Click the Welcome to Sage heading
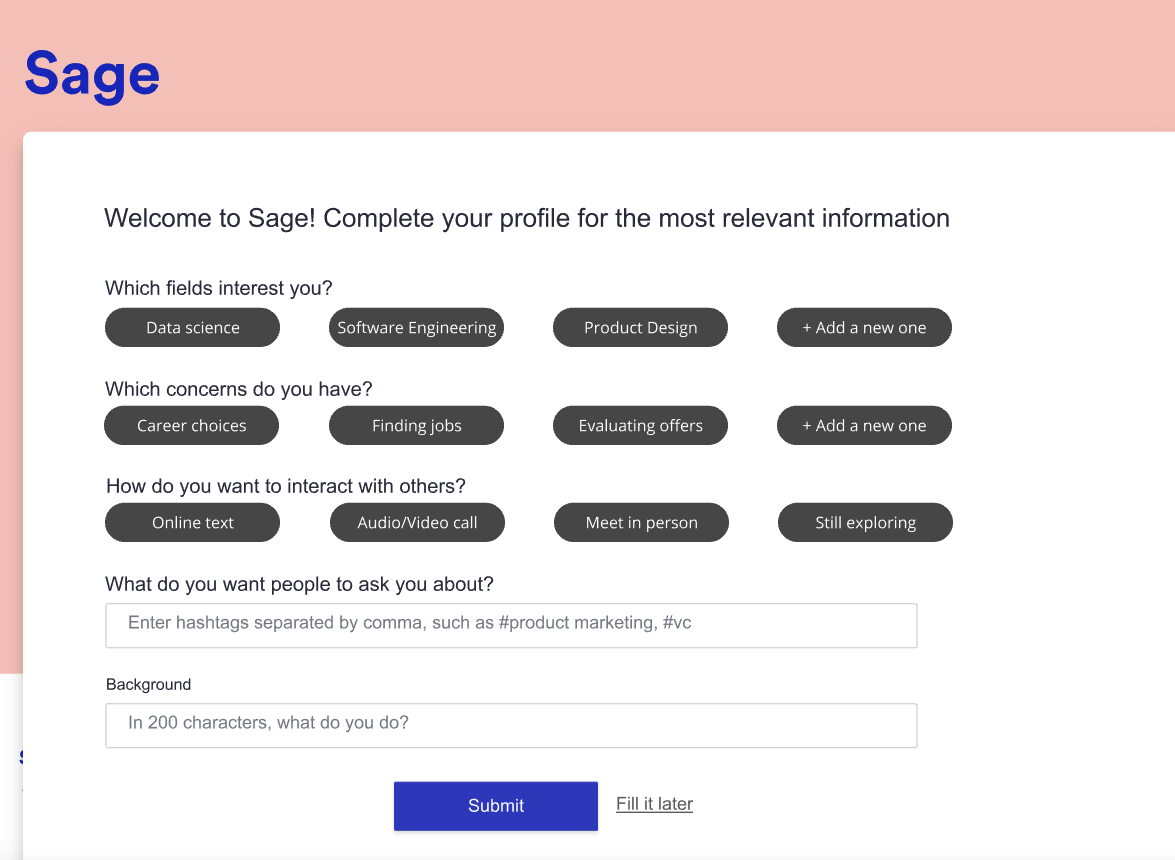Image resolution: width=1175 pixels, height=860 pixels. [x=527, y=218]
